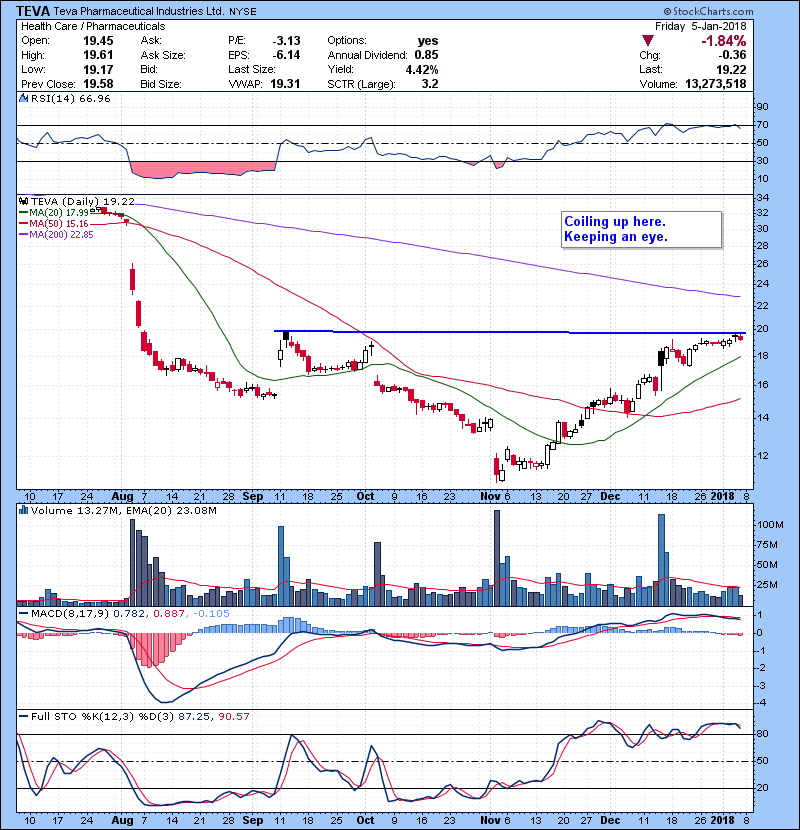Click the VWAP 19.31 value

pyautogui.click(x=285, y=84)
